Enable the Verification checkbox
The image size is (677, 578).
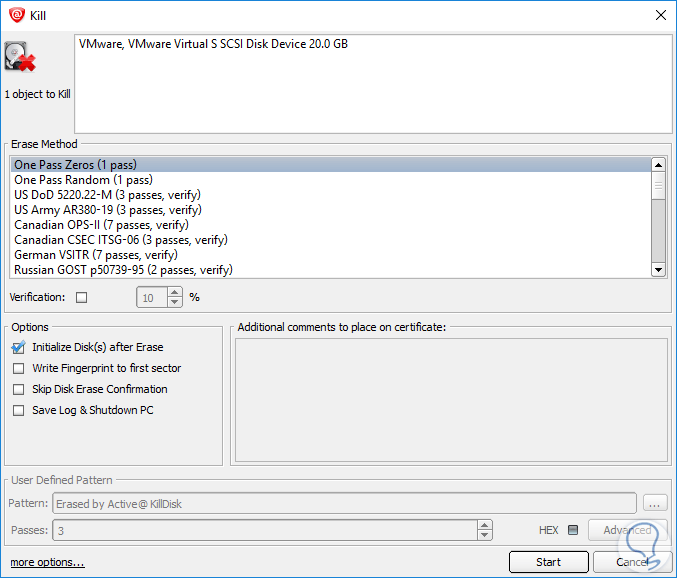tap(81, 297)
